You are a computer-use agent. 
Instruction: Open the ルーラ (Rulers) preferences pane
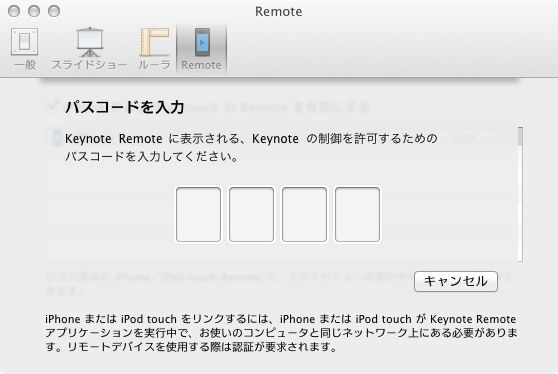click(154, 49)
